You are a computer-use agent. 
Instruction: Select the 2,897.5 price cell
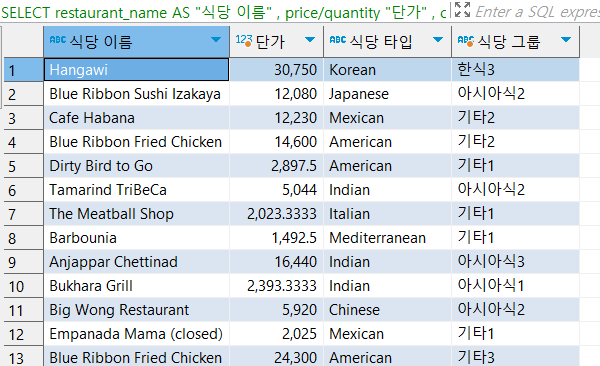tap(277, 166)
